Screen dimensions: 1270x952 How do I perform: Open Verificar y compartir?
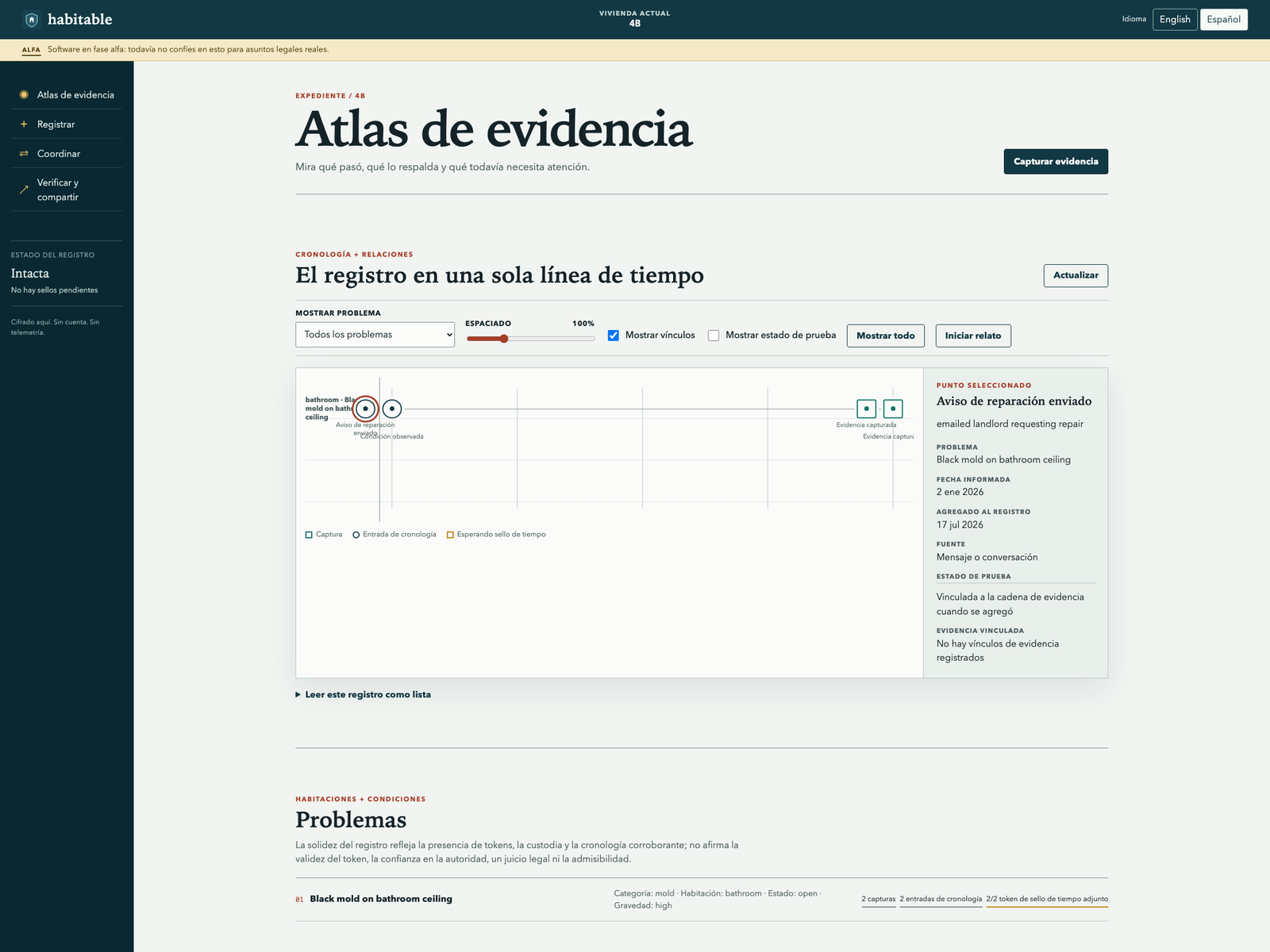tap(67, 190)
